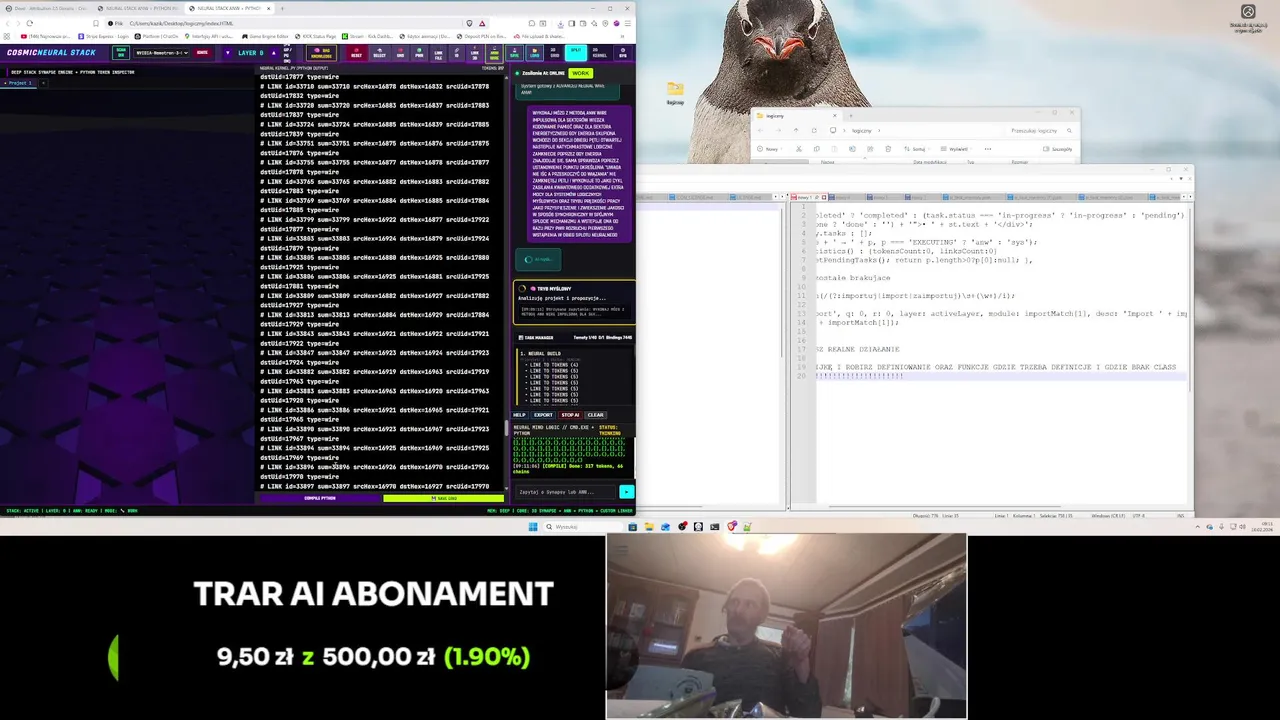The width and height of the screenshot is (1280, 720).
Task: Click the Rename icon in File Explorer
Action: pyautogui.click(x=852, y=149)
